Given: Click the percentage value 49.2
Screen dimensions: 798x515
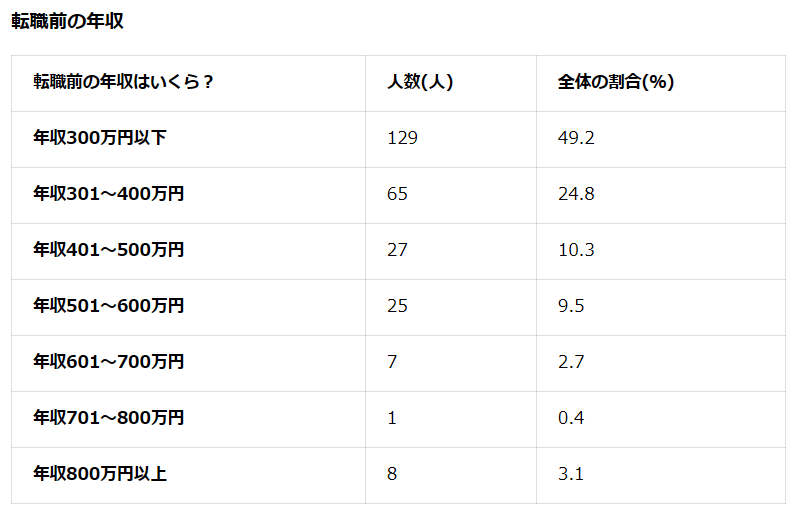Looking at the screenshot, I should coord(576,138).
